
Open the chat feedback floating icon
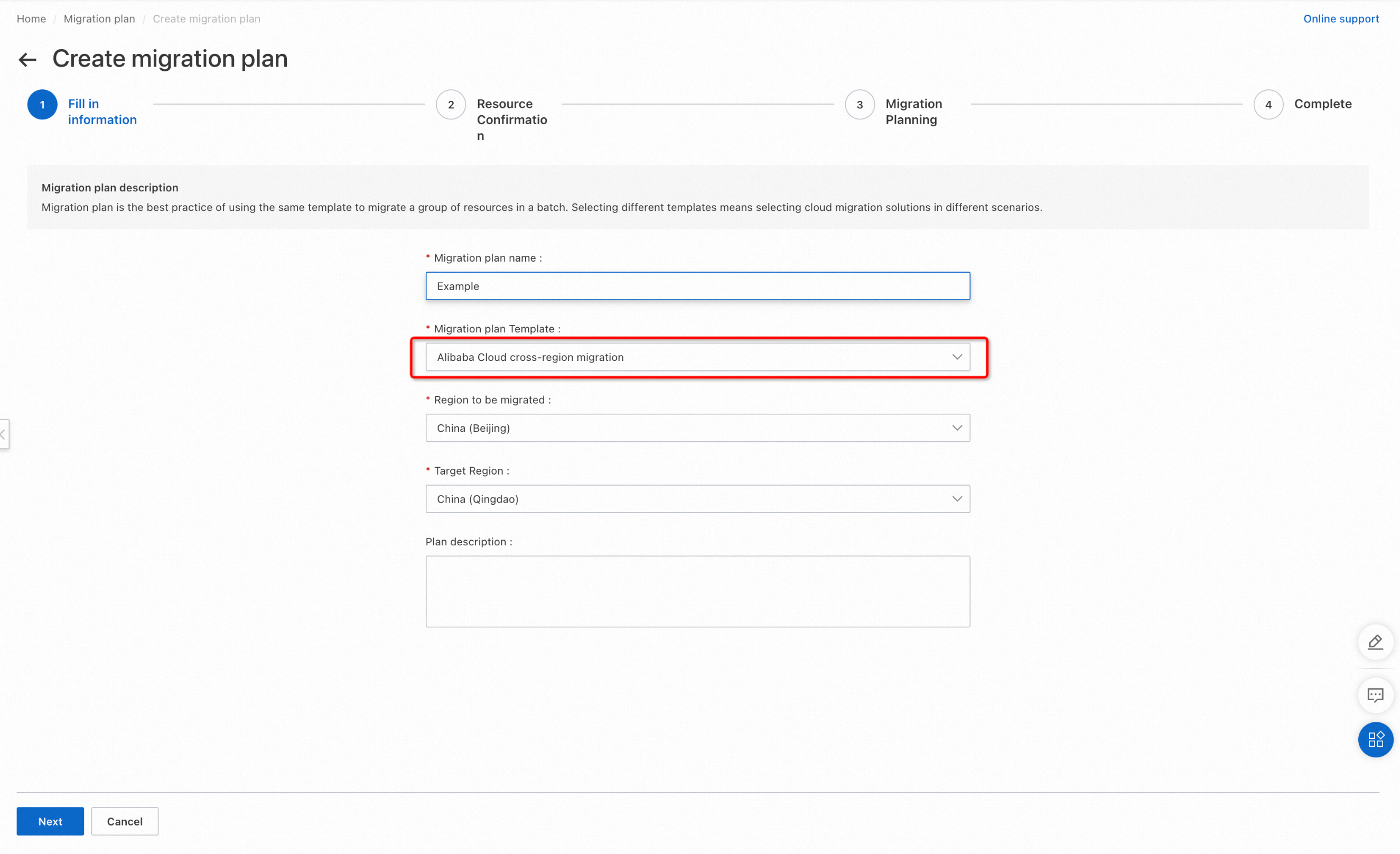click(x=1375, y=694)
